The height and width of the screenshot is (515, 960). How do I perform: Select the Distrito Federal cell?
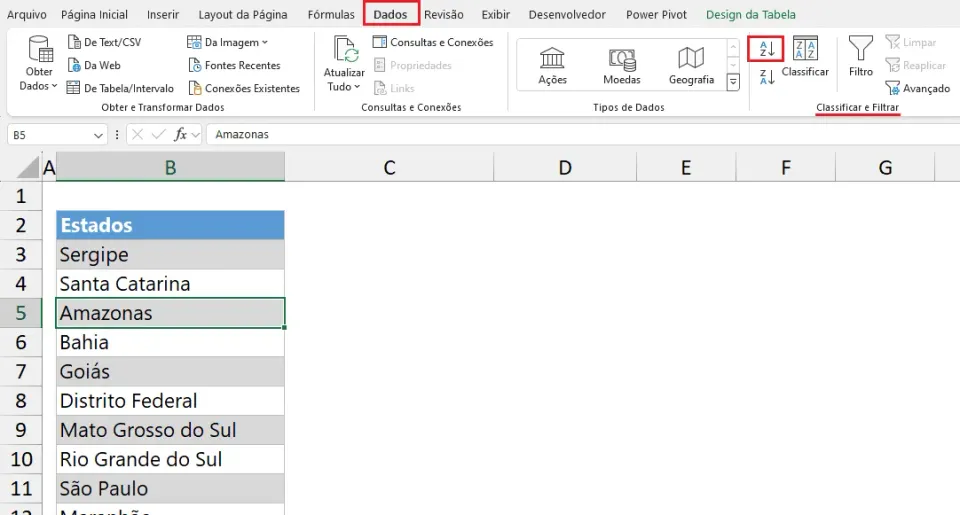pyautogui.click(x=170, y=400)
